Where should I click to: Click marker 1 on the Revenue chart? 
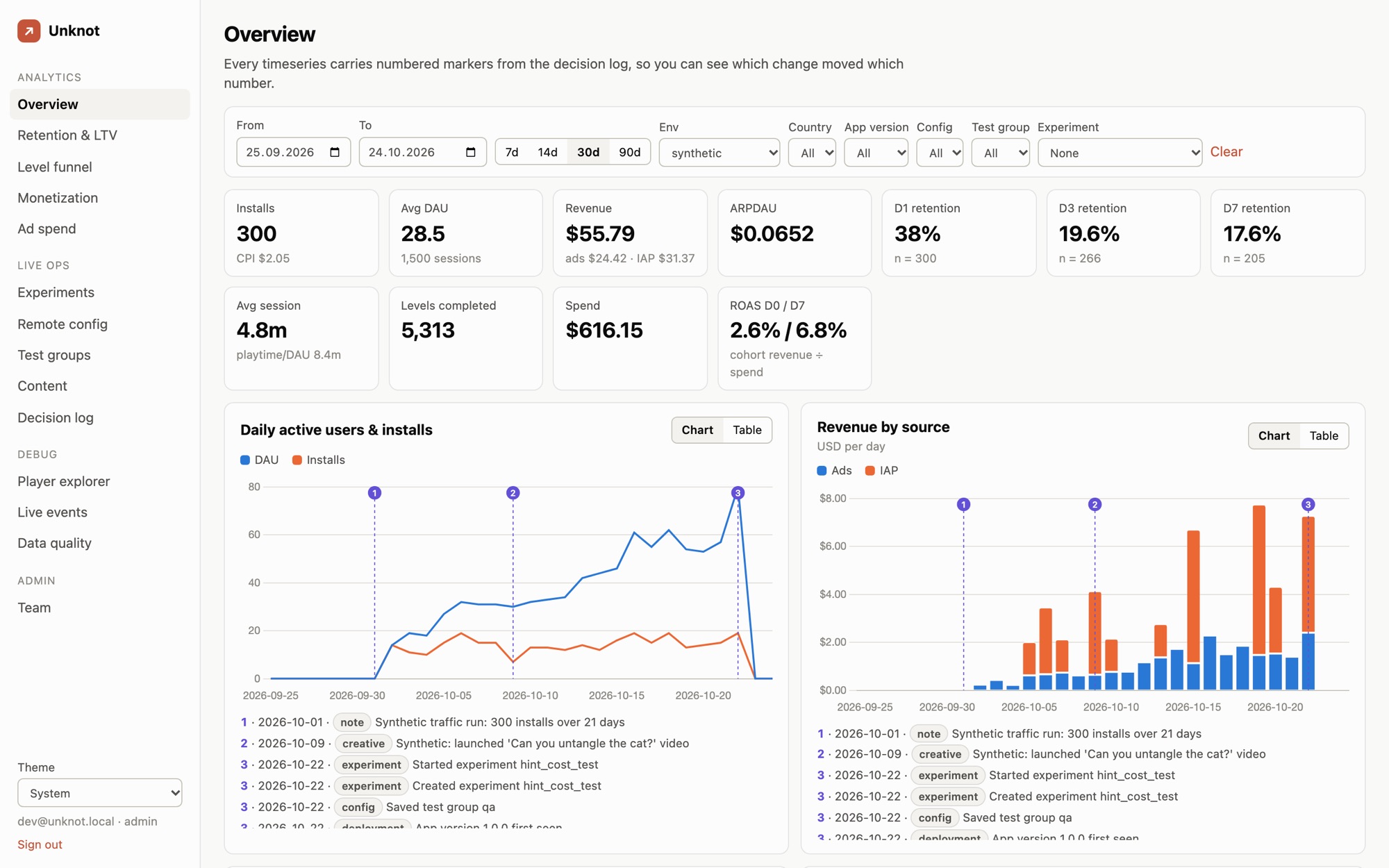[963, 504]
